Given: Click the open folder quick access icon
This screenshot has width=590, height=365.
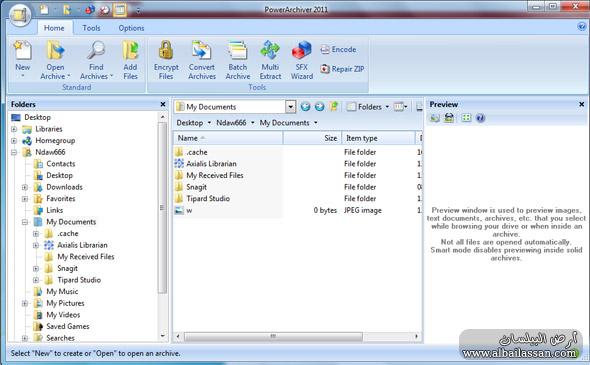Looking at the screenshot, I should 67,9.
